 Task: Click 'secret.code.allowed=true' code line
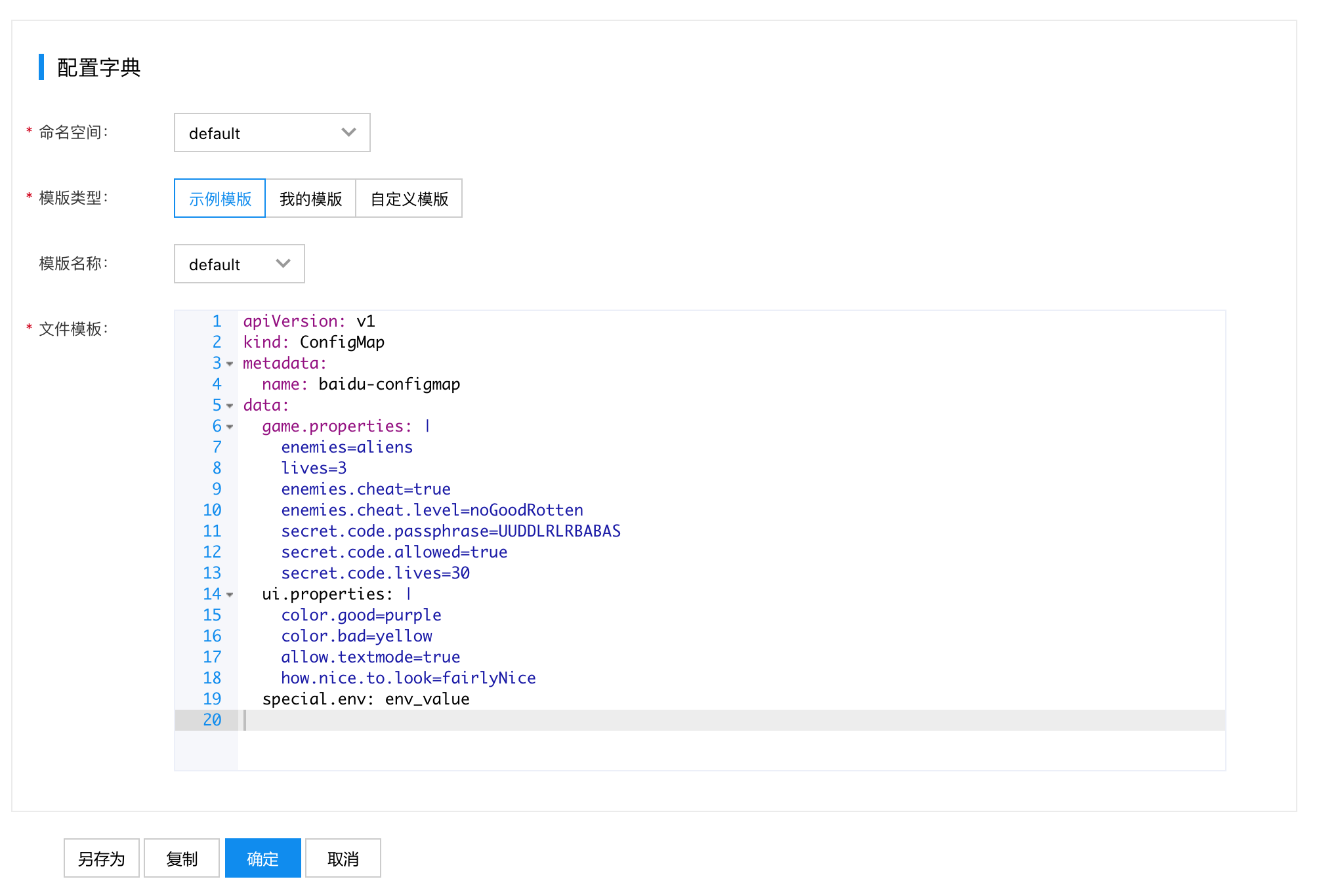pyautogui.click(x=394, y=552)
